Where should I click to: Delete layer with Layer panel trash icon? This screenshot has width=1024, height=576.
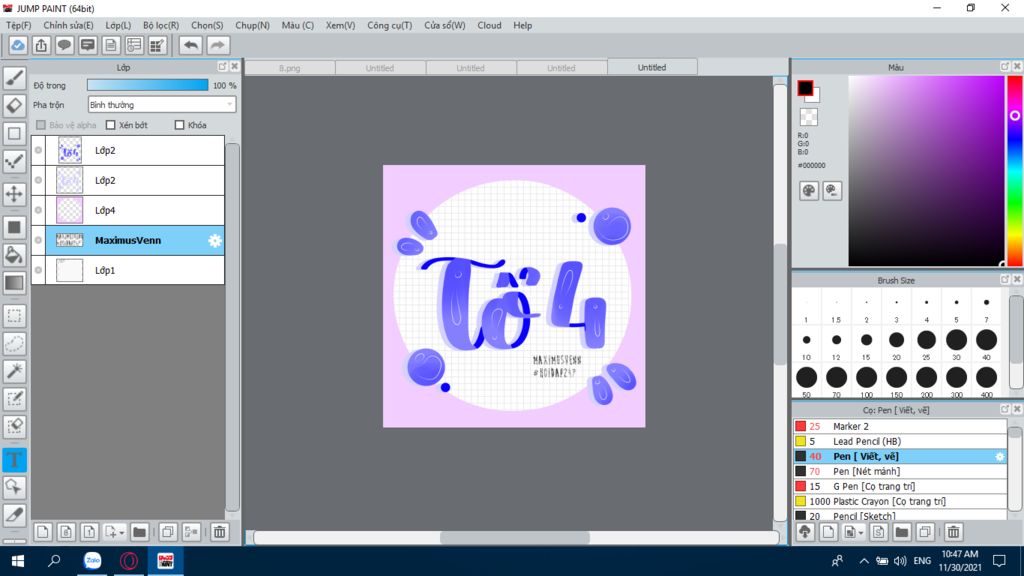point(219,532)
